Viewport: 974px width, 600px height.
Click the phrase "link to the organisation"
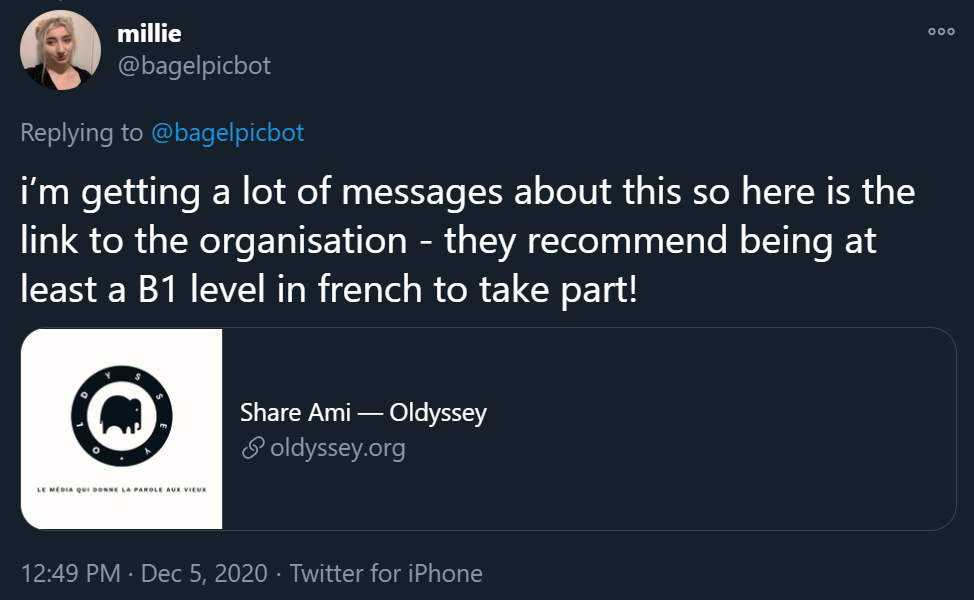(x=214, y=242)
